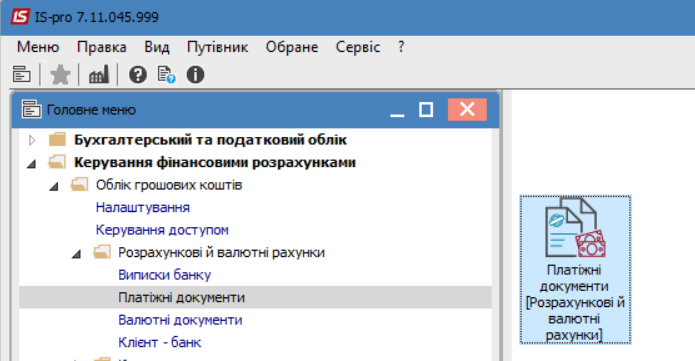695x361 pixels.
Task: Click the help question mark icon
Action: (137, 75)
